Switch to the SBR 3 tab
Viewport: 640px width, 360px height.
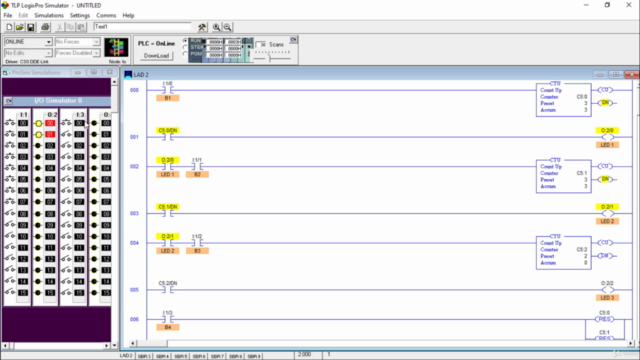point(144,356)
